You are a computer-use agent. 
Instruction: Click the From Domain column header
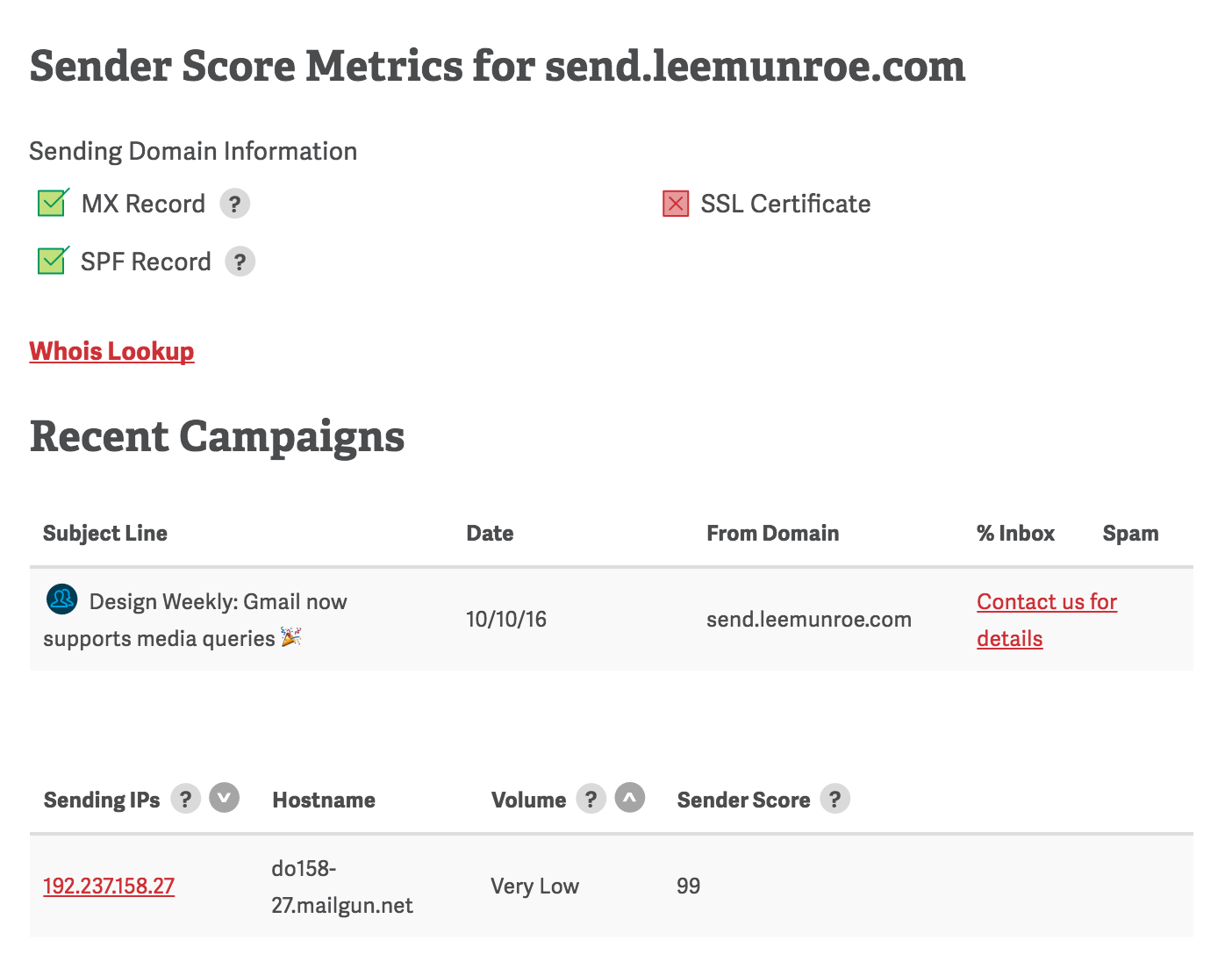(772, 534)
